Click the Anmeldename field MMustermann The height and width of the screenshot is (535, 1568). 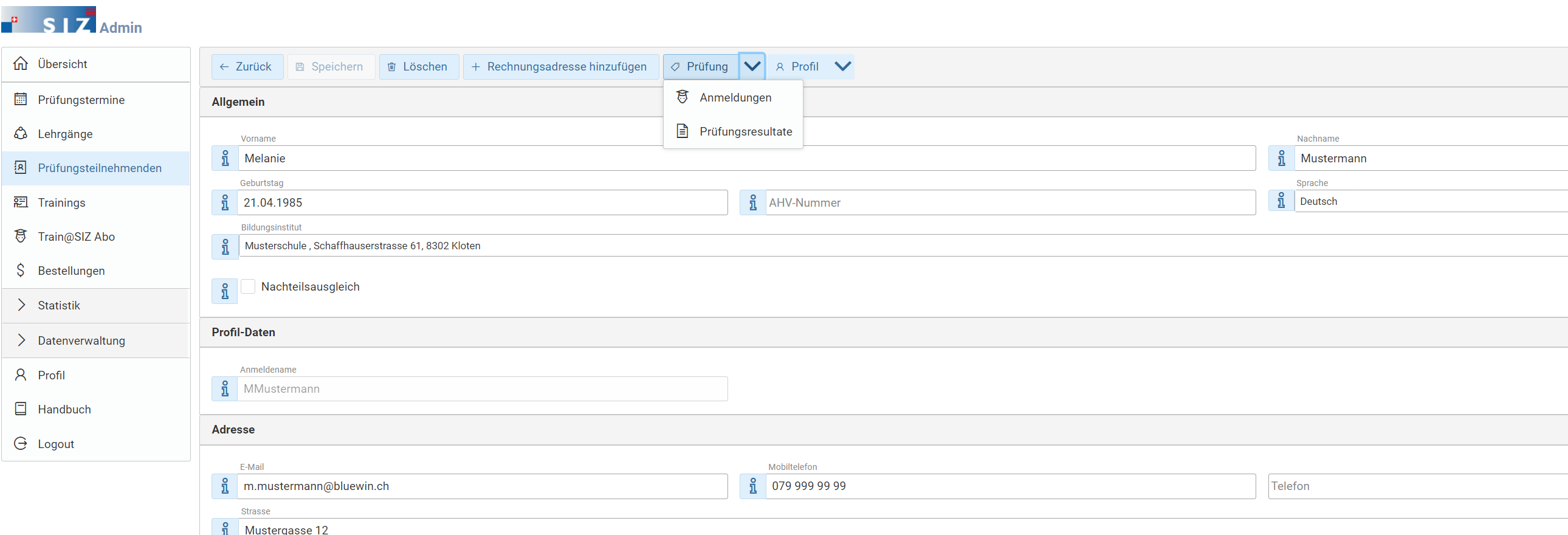click(483, 388)
